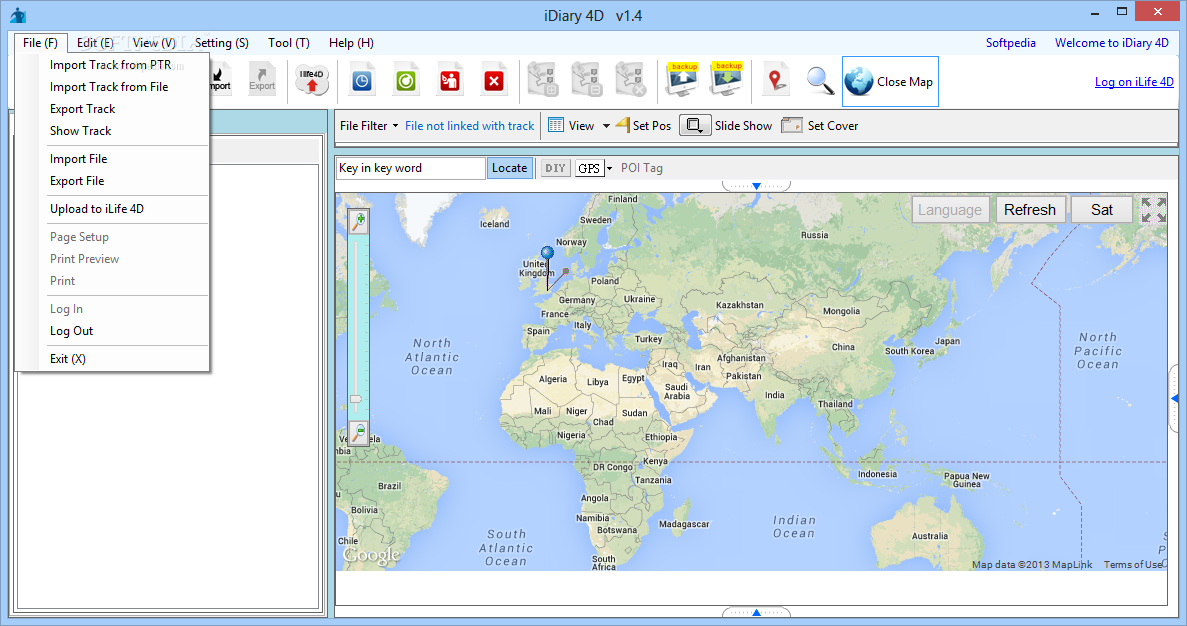Click the right-edge blue left arrow expander
This screenshot has width=1187, height=626.
[1175, 398]
